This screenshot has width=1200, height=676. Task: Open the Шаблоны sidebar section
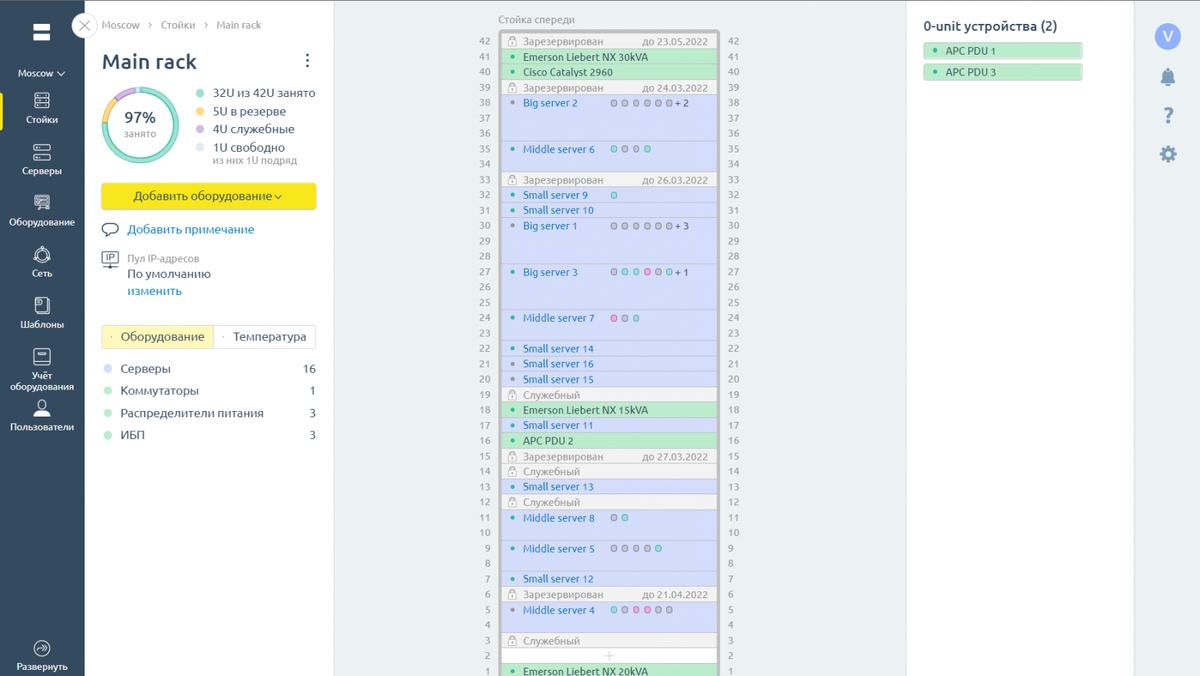[41, 315]
